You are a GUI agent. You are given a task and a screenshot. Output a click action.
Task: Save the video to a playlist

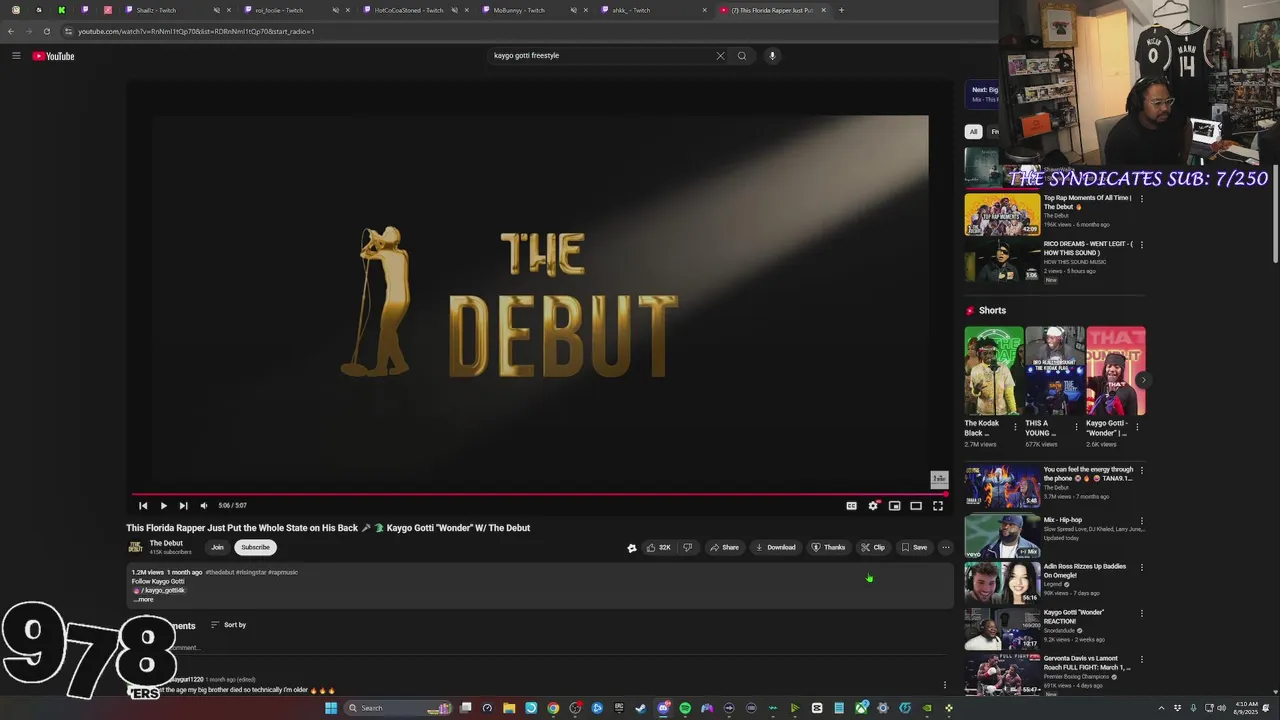[914, 547]
